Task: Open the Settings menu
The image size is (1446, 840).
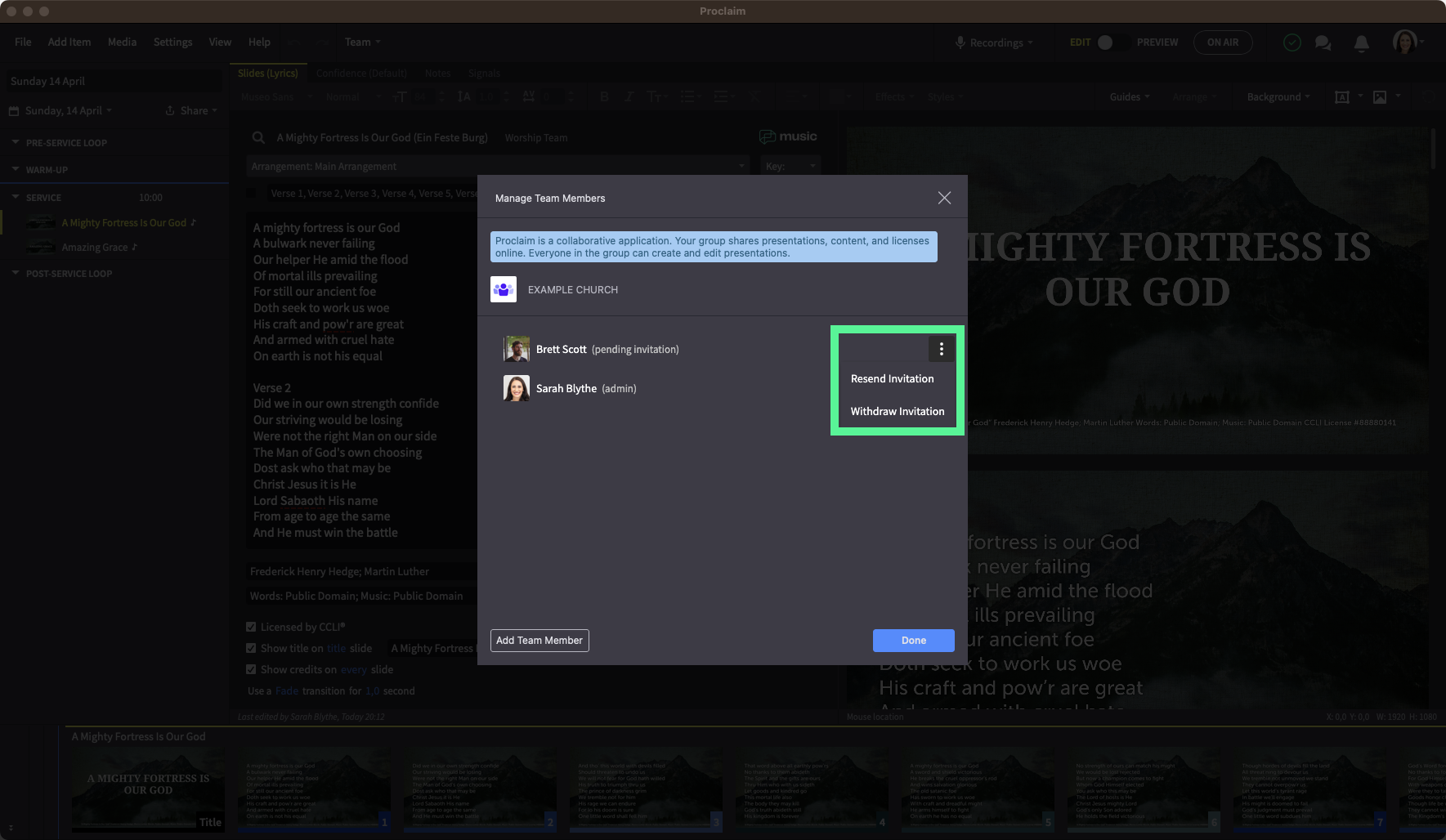Action: (x=172, y=42)
